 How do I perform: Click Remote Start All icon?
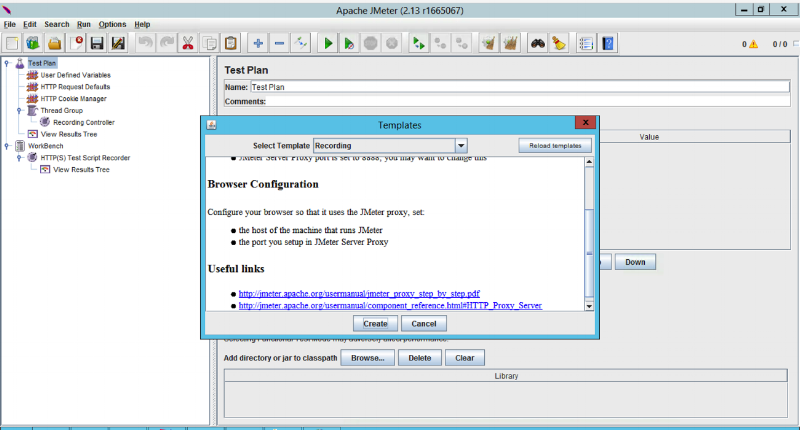pos(419,43)
